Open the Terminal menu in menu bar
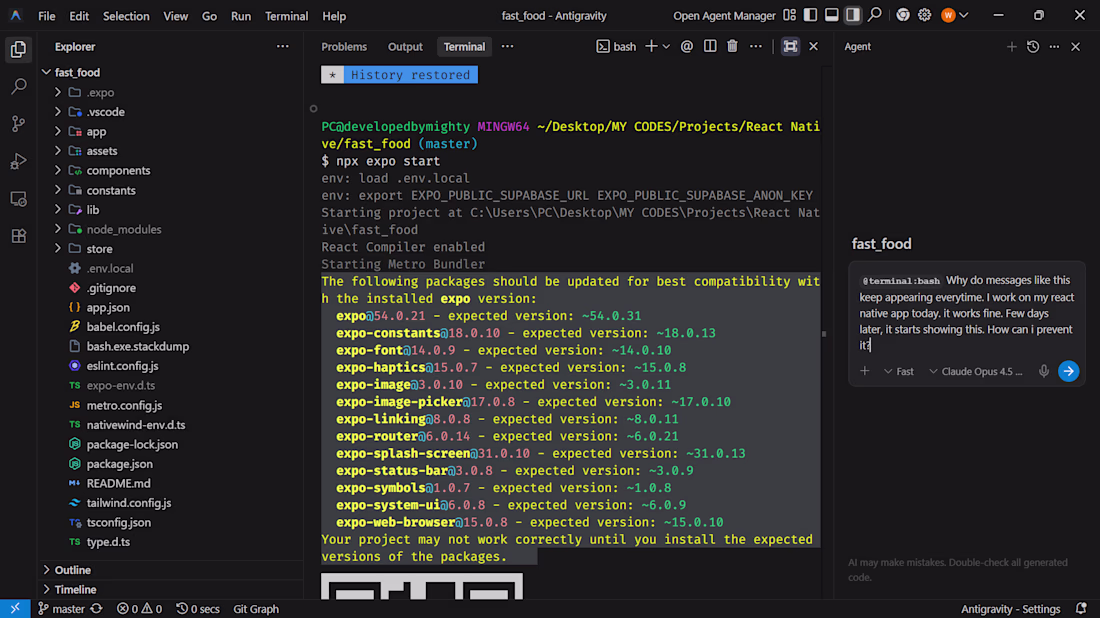The image size is (1100, 618). click(x=286, y=16)
